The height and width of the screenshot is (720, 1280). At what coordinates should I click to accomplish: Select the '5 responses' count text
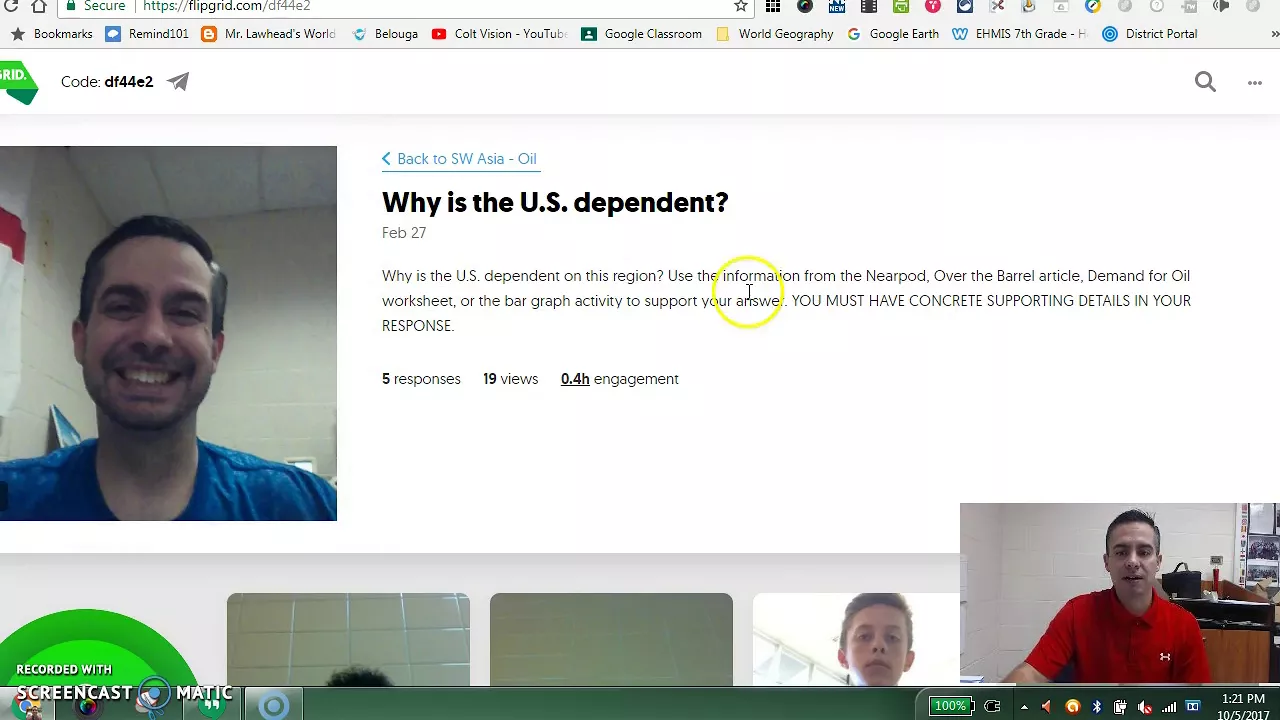421,379
